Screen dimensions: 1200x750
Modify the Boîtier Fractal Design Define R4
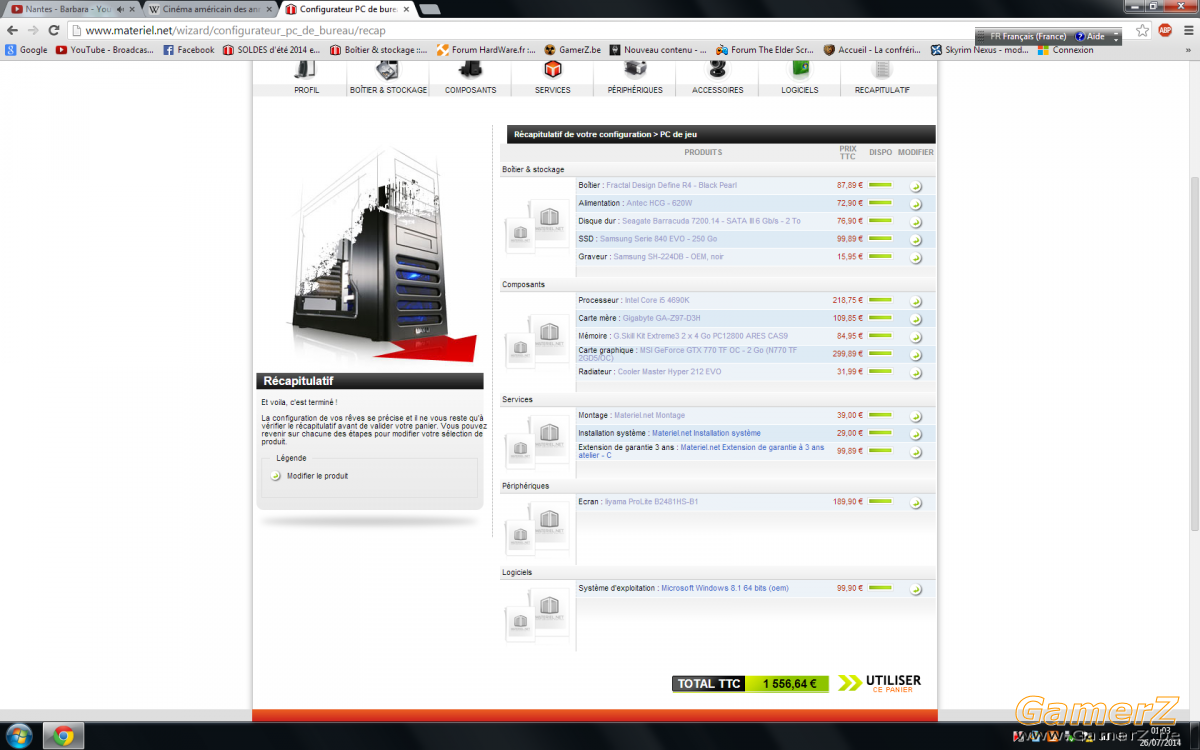tap(915, 187)
